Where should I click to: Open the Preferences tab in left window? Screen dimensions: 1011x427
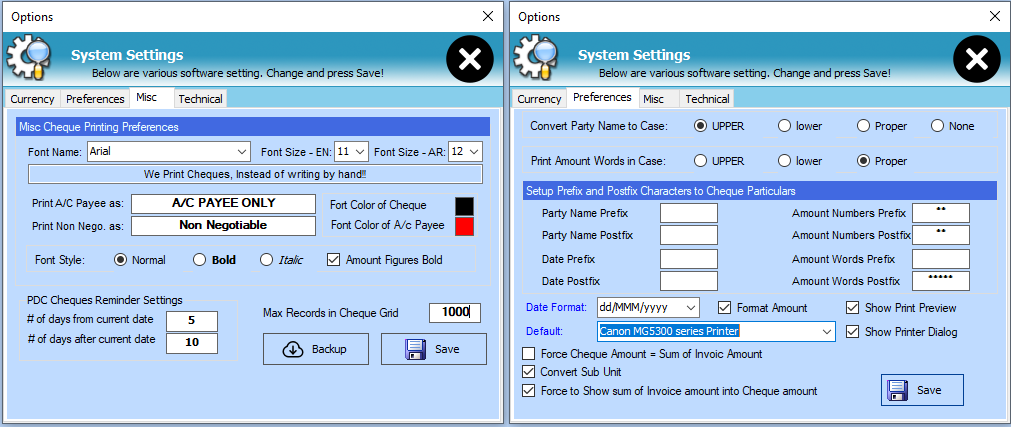(95, 99)
